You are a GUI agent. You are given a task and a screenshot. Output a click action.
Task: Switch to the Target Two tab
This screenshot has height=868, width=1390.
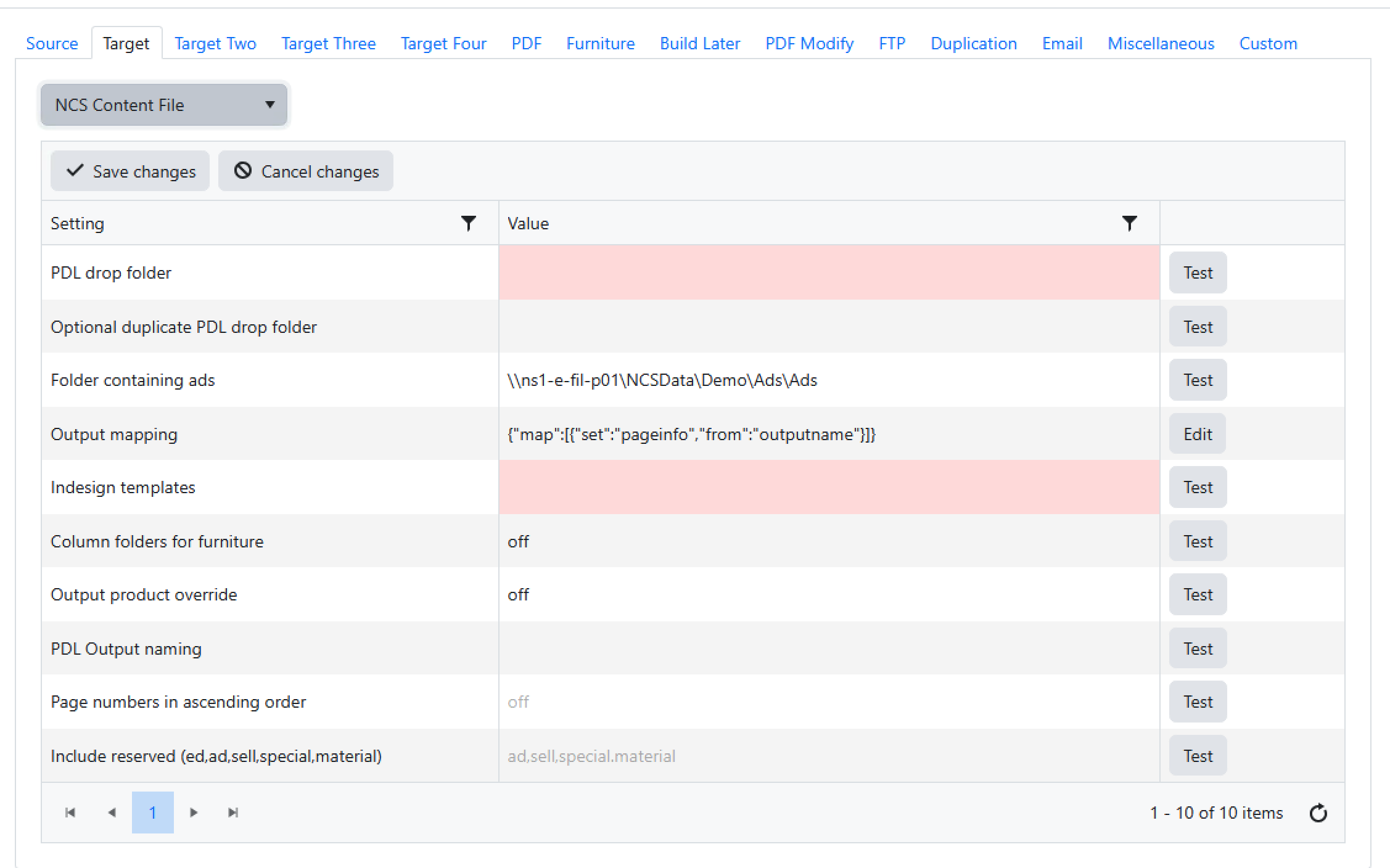215,44
